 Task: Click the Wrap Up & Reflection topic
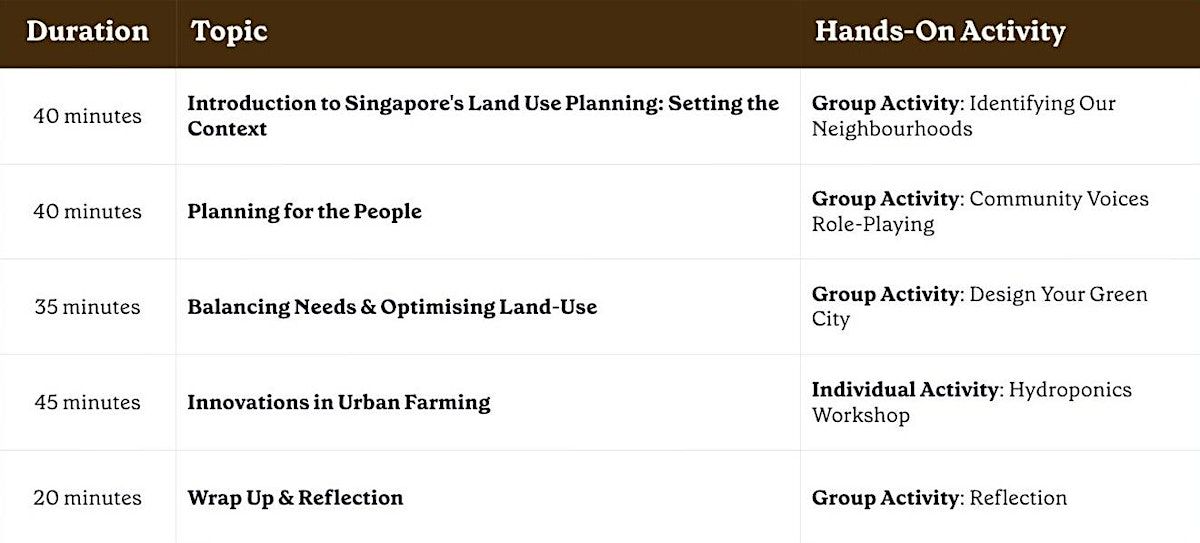295,498
